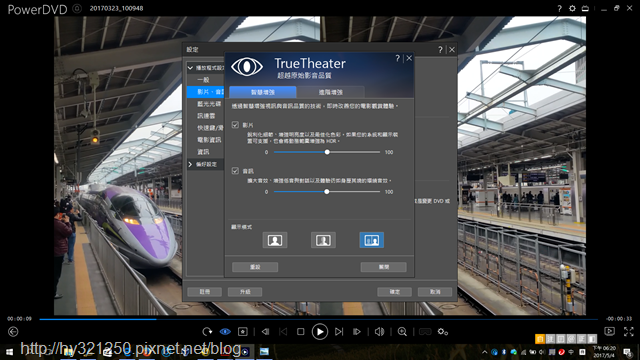Click the back arrow at bottom left
The image size is (640, 360).
tap(13, 332)
